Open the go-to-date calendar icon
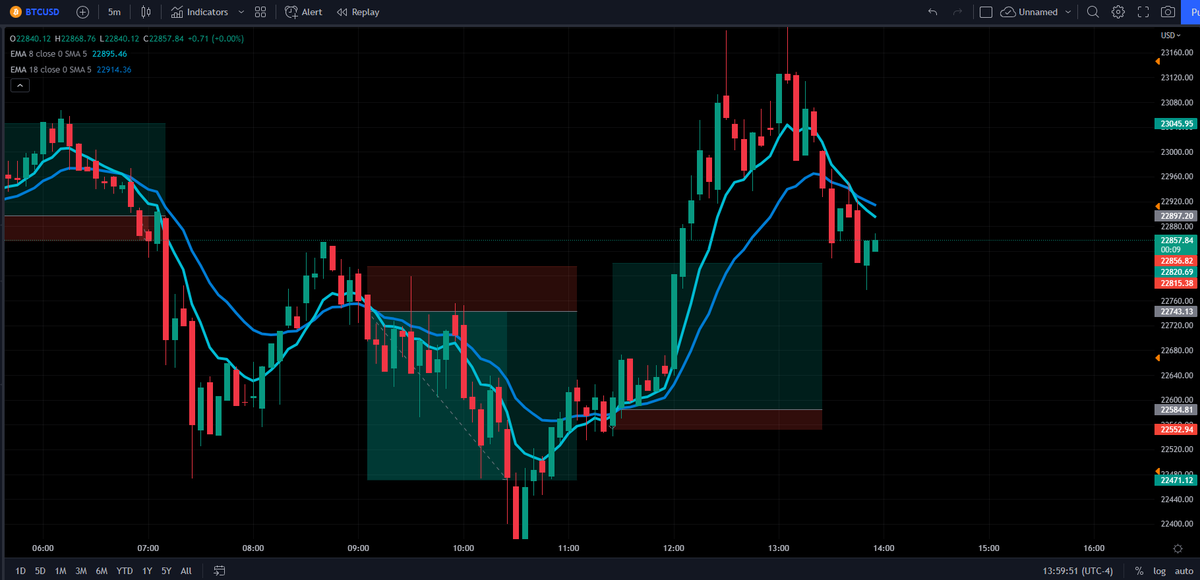The height and width of the screenshot is (580, 1200). tap(220, 571)
